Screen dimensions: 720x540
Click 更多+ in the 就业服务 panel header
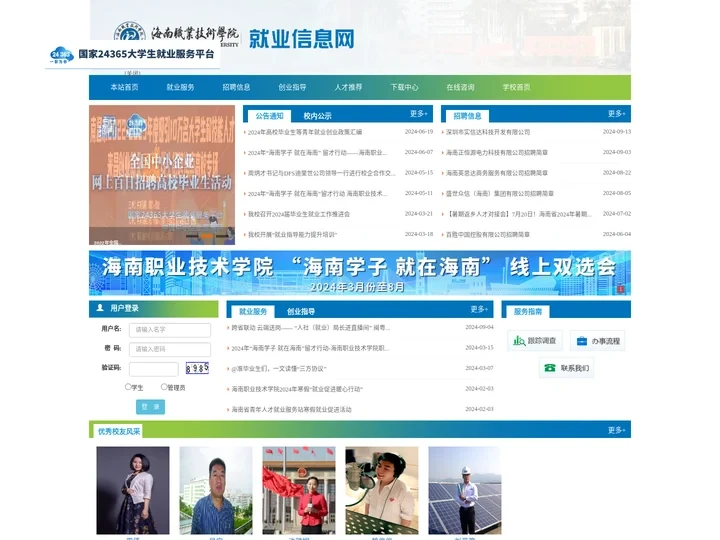[x=479, y=309]
